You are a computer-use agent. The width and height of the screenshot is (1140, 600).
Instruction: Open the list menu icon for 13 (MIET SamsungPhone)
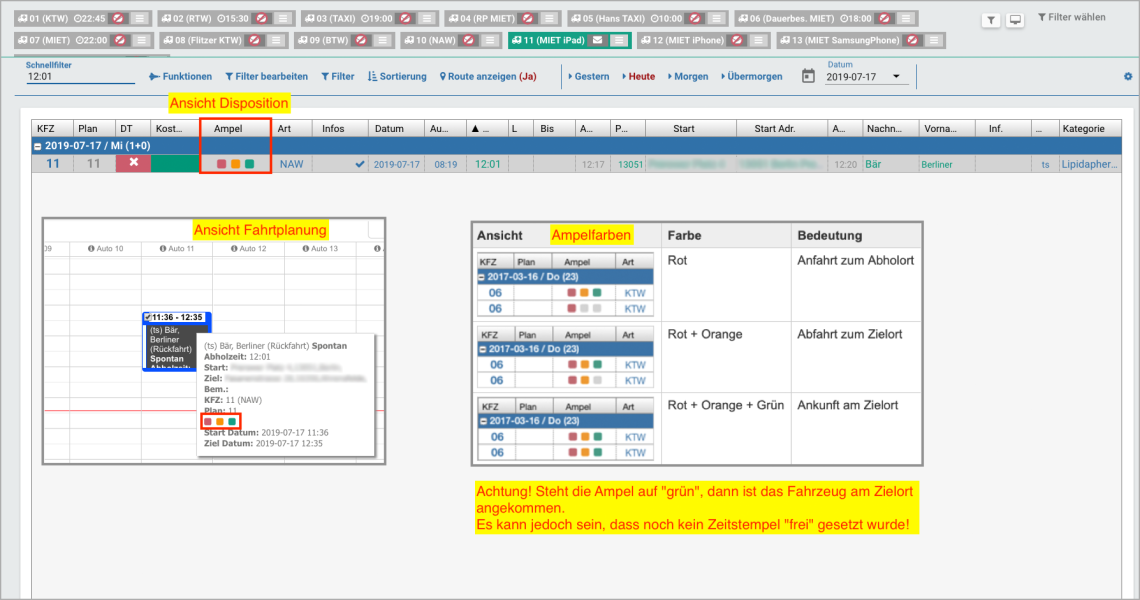pos(932,40)
